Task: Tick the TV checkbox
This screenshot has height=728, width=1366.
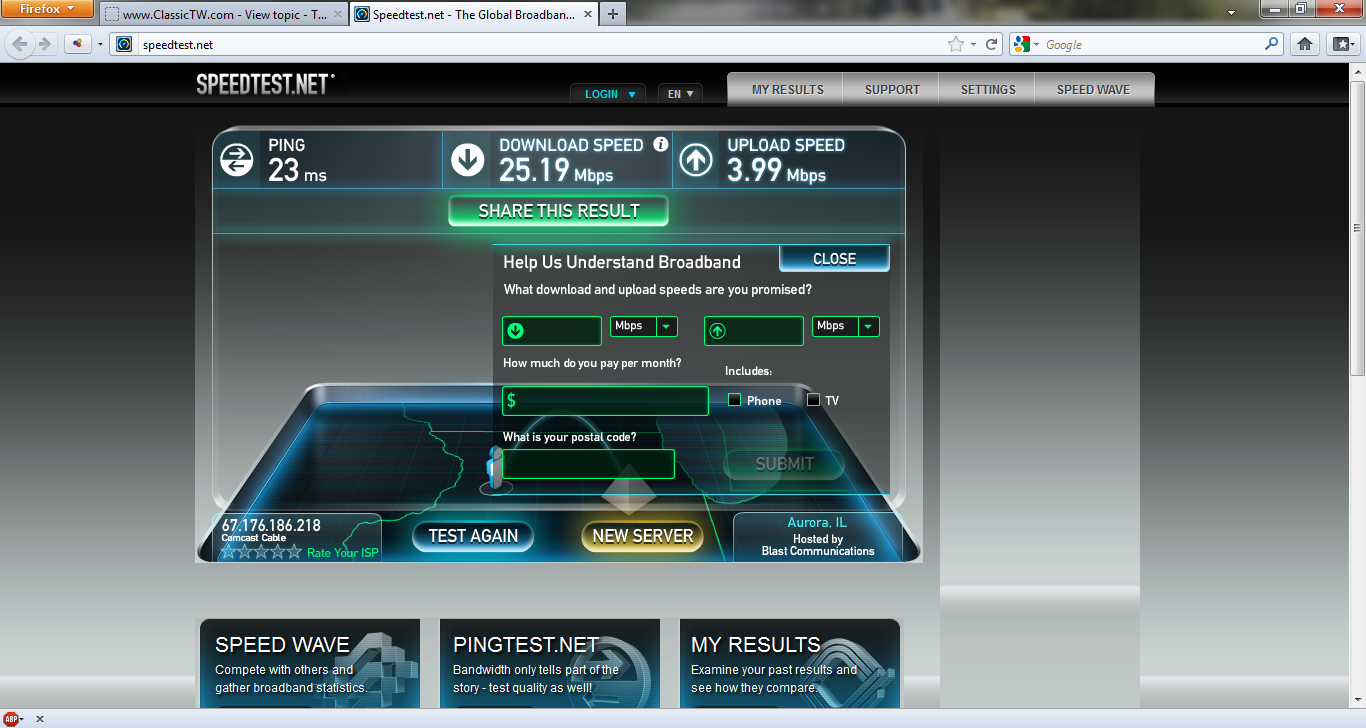Action: click(x=813, y=400)
